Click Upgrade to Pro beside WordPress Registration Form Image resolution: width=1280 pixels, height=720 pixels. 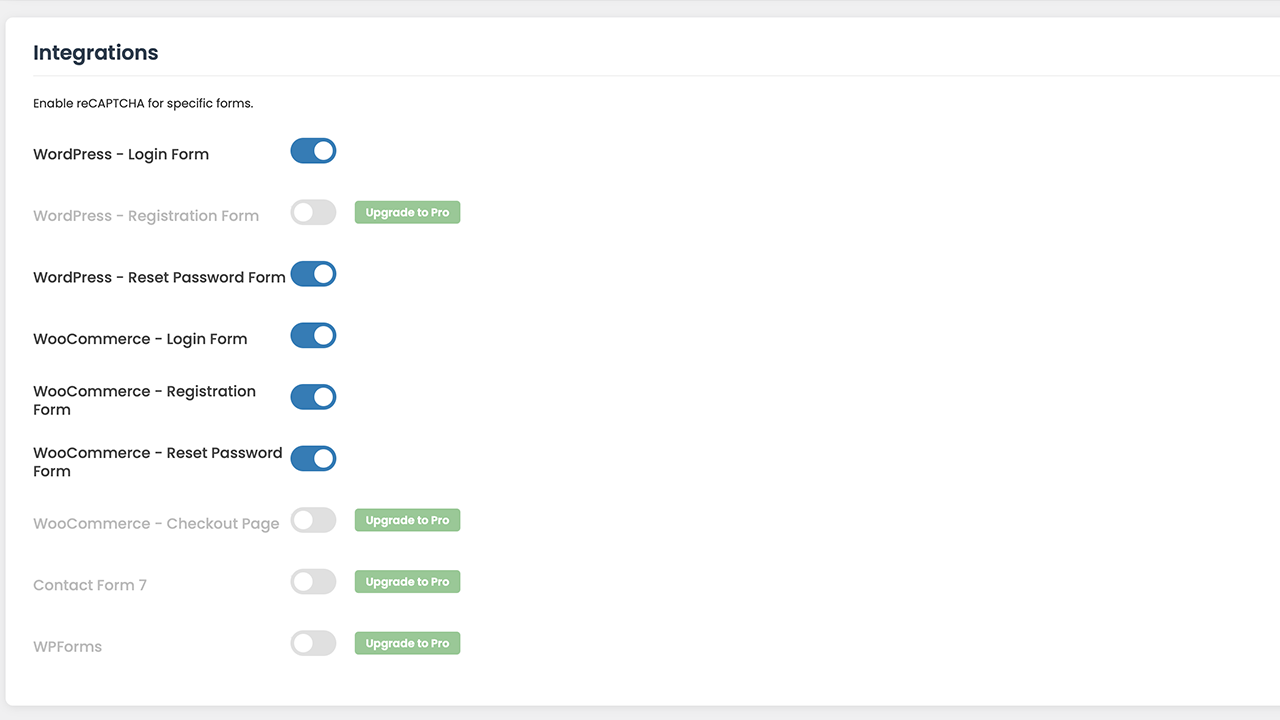[407, 212]
